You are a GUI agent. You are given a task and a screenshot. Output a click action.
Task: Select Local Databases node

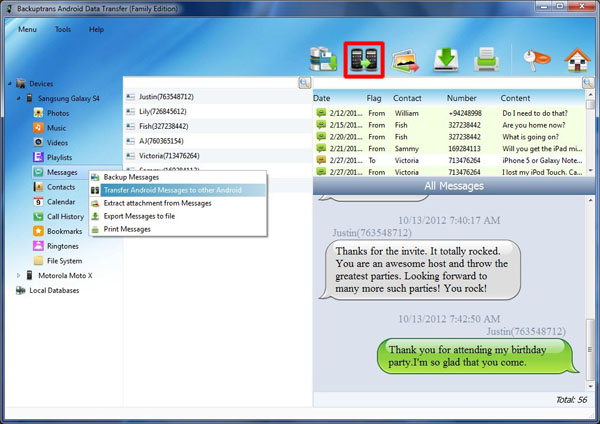tap(54, 290)
